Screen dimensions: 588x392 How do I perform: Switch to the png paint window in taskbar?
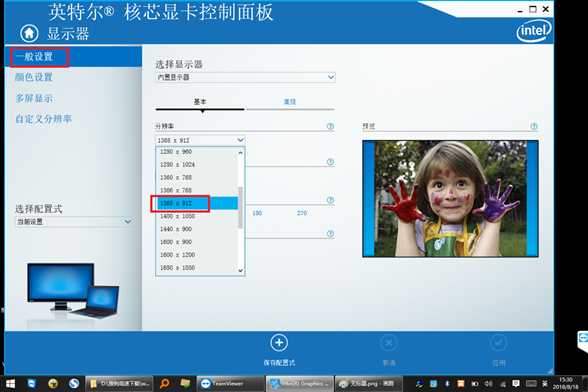368,384
